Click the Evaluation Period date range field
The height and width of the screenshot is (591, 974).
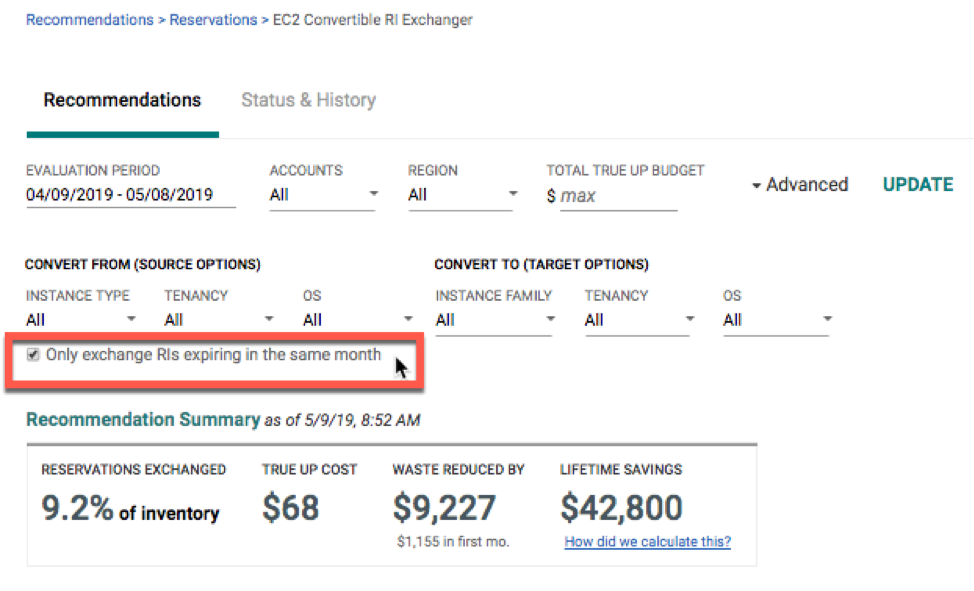(x=118, y=195)
